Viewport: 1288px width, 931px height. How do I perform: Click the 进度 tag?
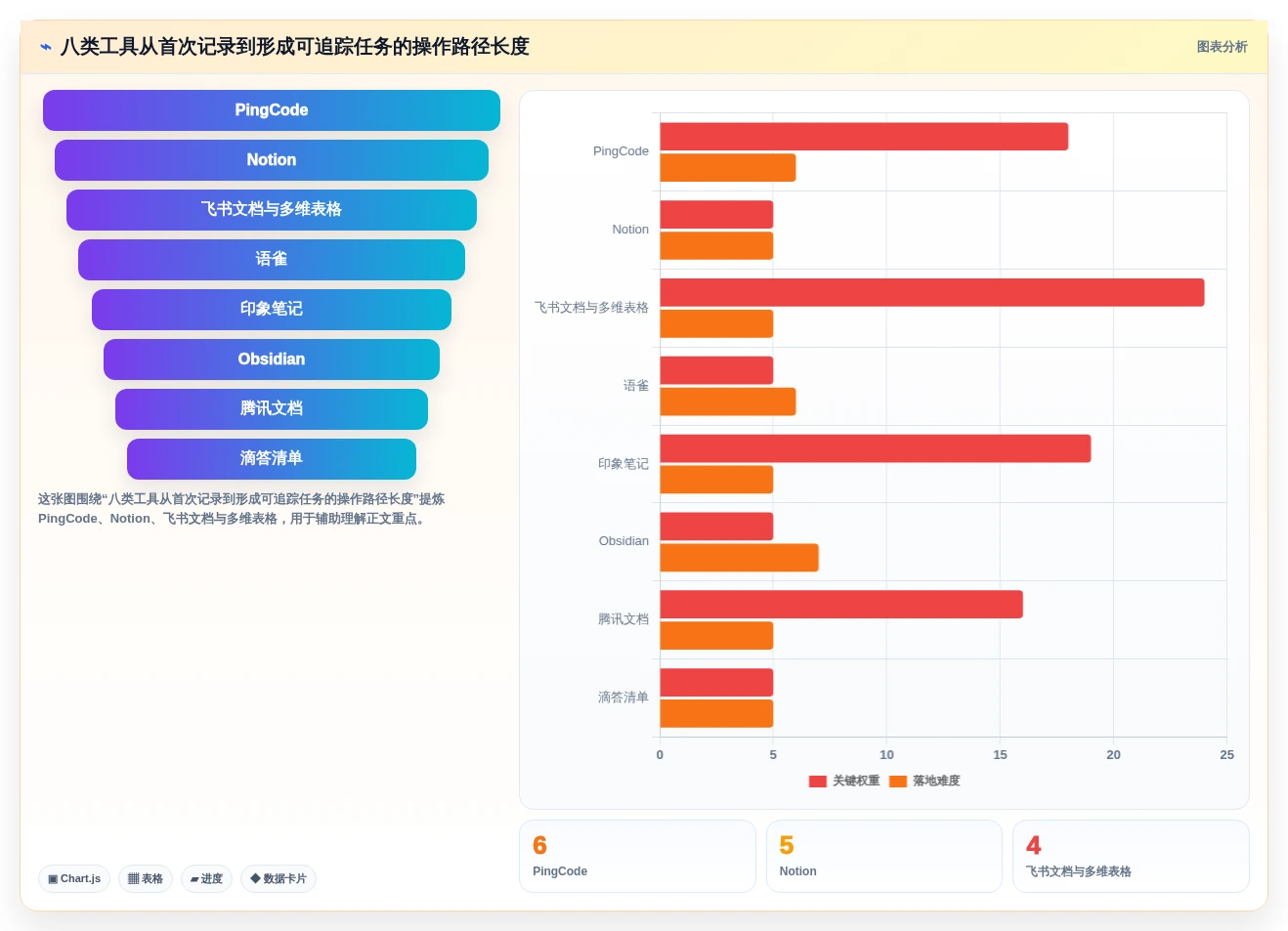[x=206, y=878]
